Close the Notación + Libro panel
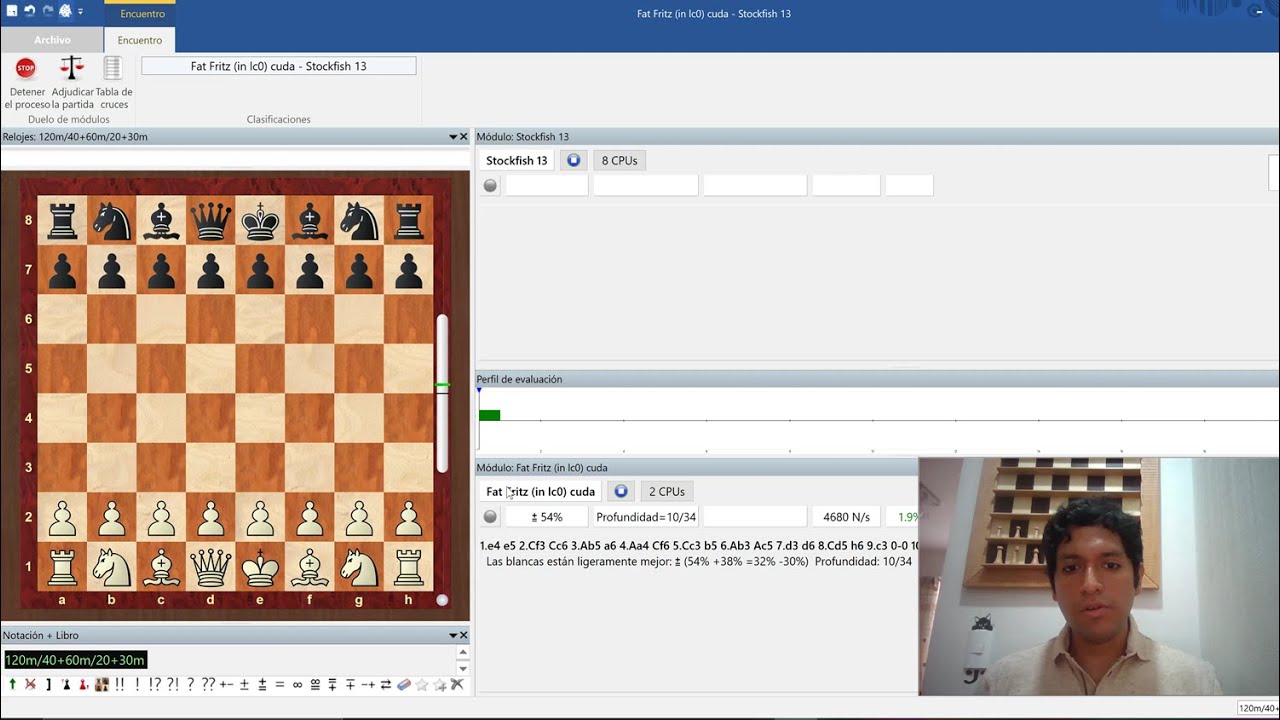1280x720 pixels. click(x=463, y=635)
